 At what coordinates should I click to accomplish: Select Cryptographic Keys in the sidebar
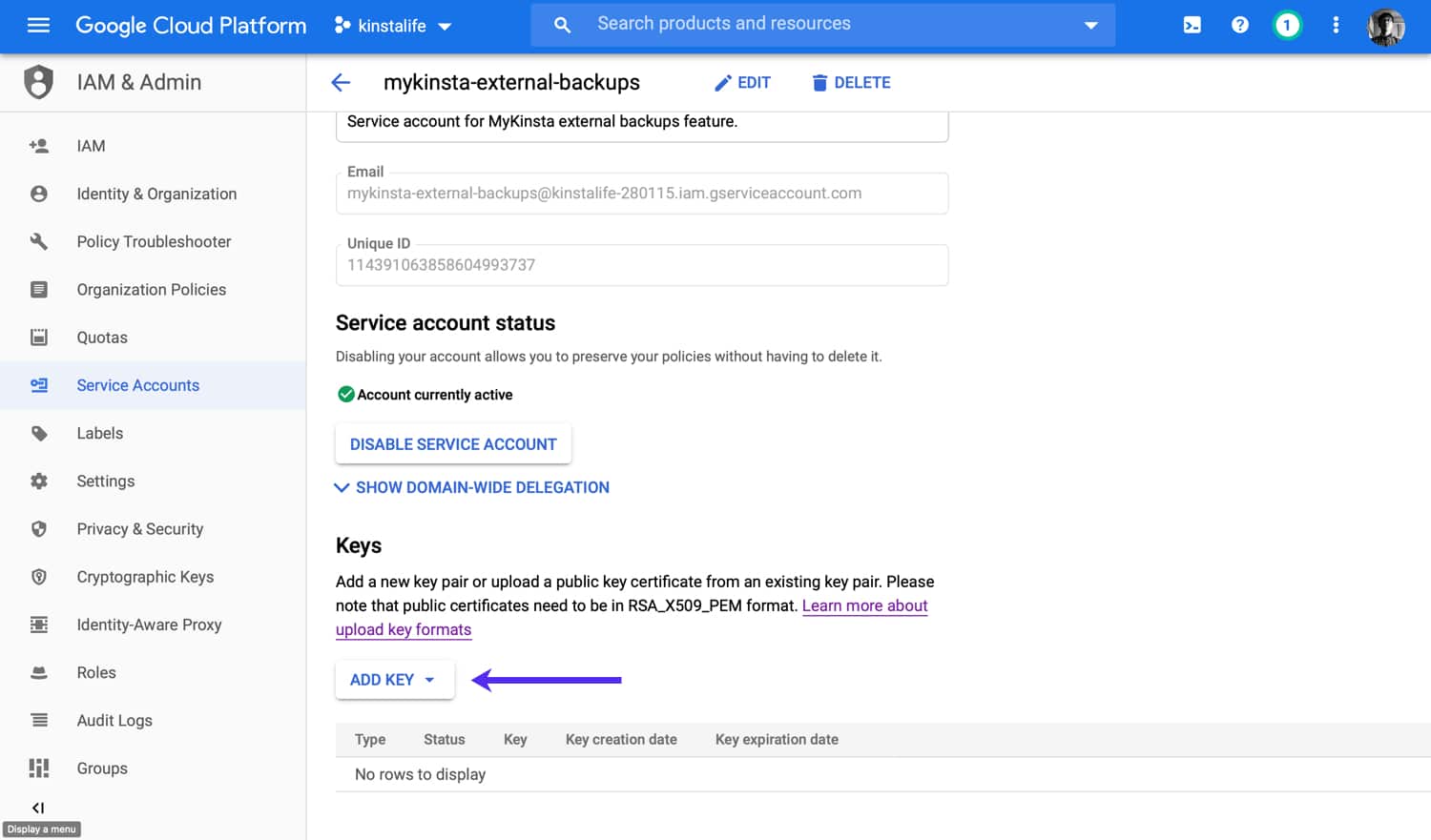click(x=145, y=576)
